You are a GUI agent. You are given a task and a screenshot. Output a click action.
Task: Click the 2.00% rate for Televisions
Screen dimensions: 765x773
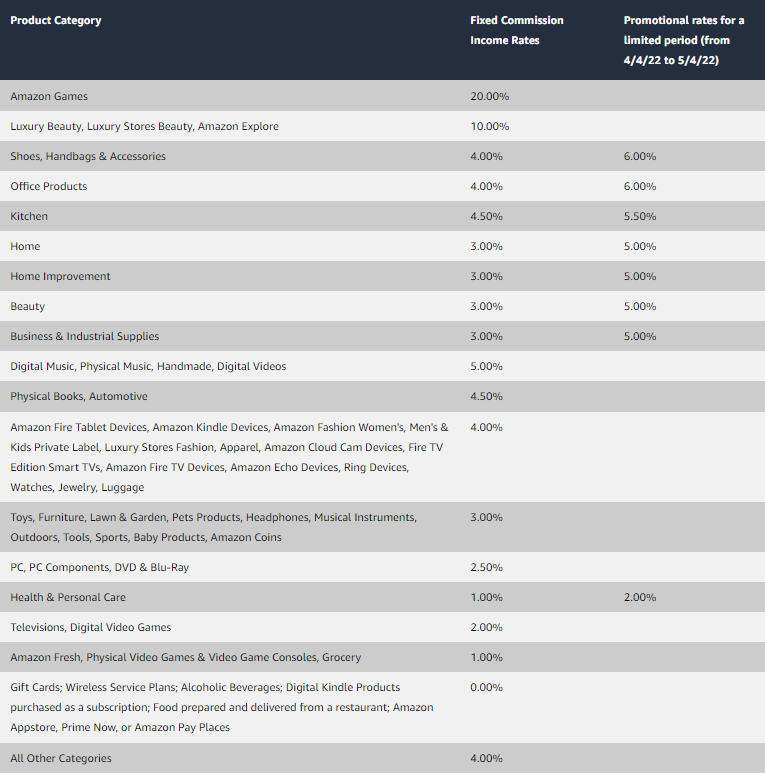486,628
